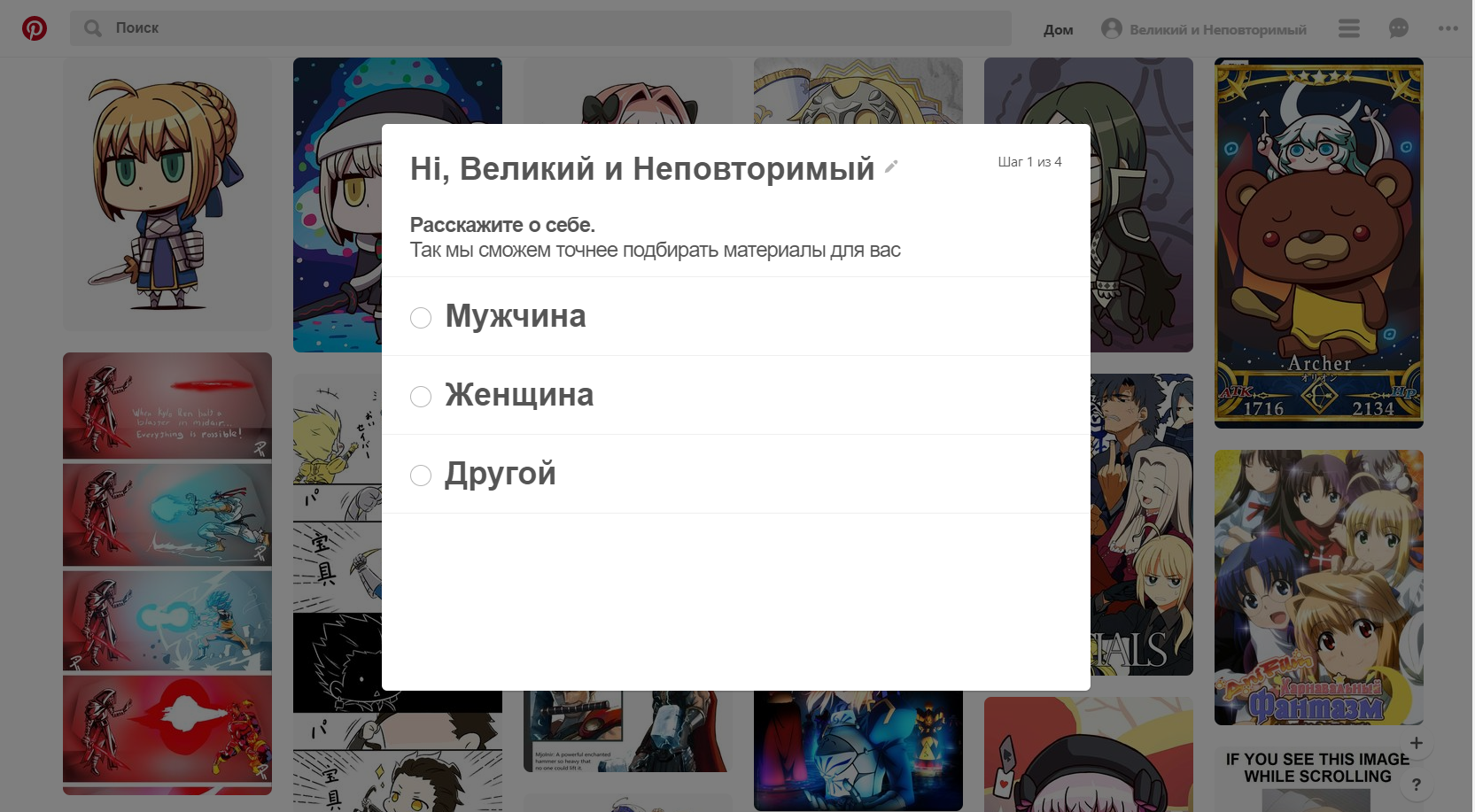Click the Другой option label
This screenshot has height=812, width=1475.
point(501,474)
